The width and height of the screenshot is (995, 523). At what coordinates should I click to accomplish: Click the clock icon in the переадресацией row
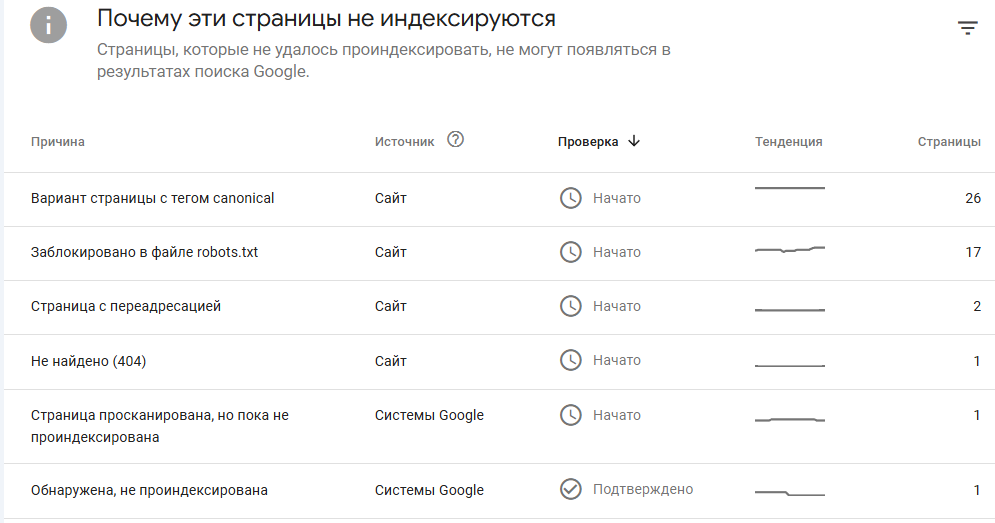click(570, 306)
